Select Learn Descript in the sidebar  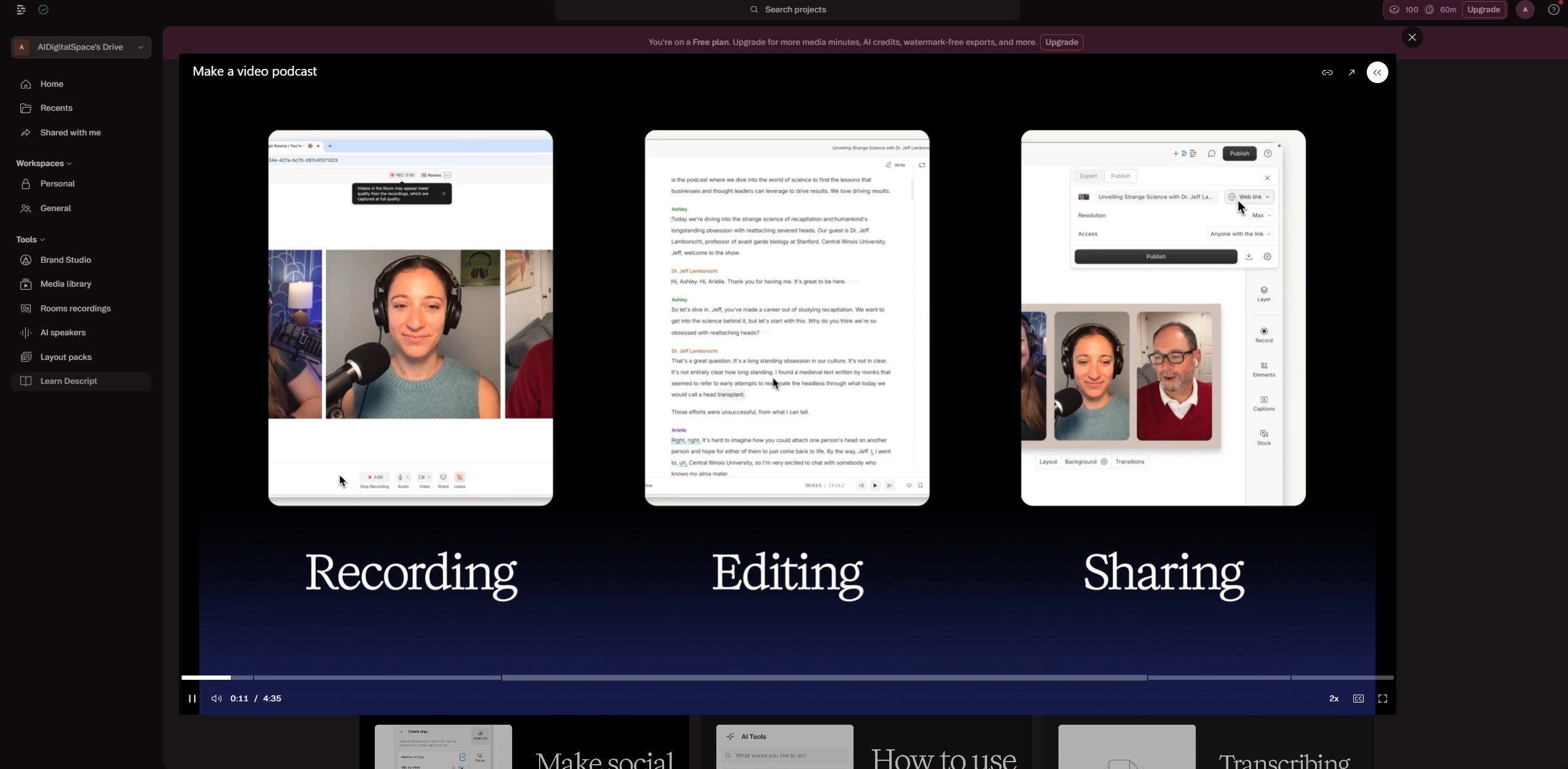point(81,381)
